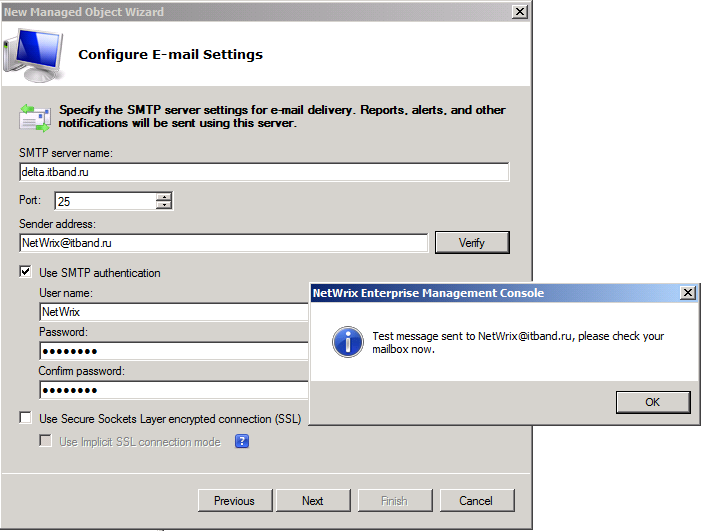Image resolution: width=702 pixels, height=531 pixels.
Task: Click the User name field
Action: click(x=174, y=312)
